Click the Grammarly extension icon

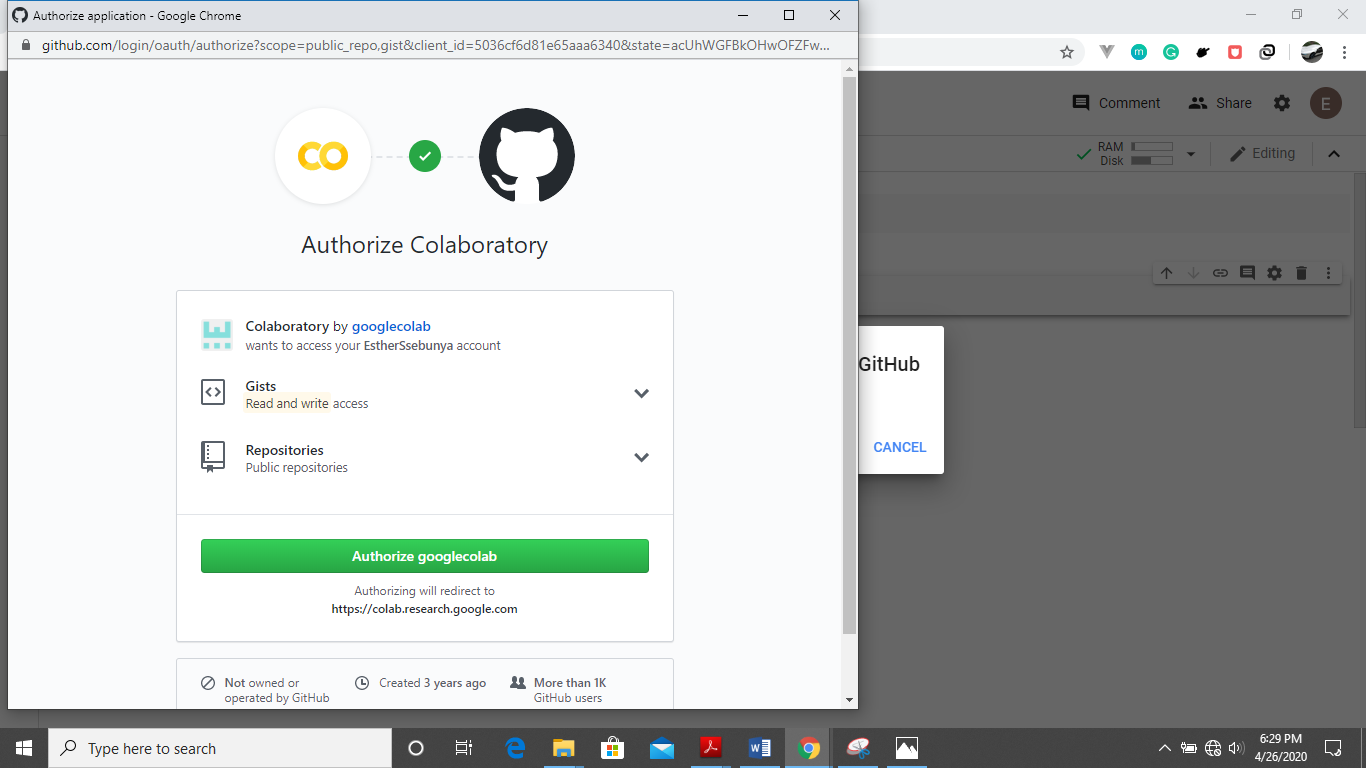pyautogui.click(x=1171, y=52)
